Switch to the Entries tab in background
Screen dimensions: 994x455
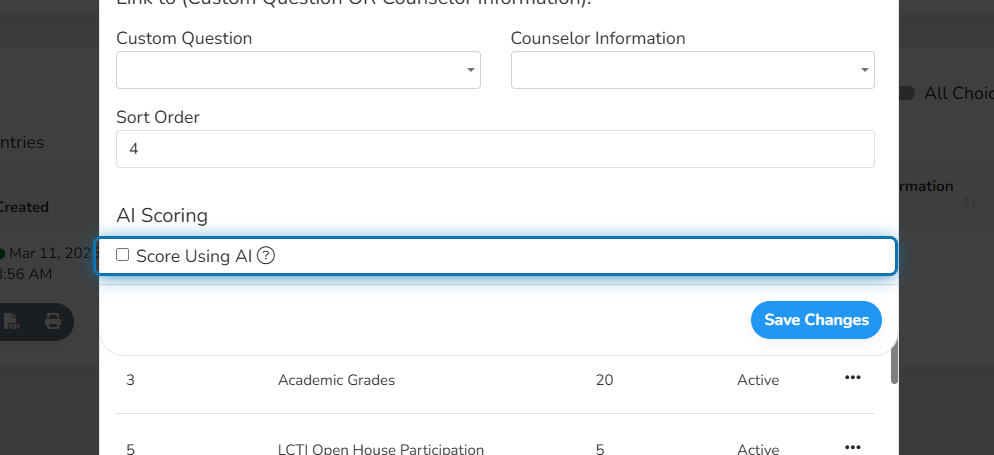click(x=22, y=143)
